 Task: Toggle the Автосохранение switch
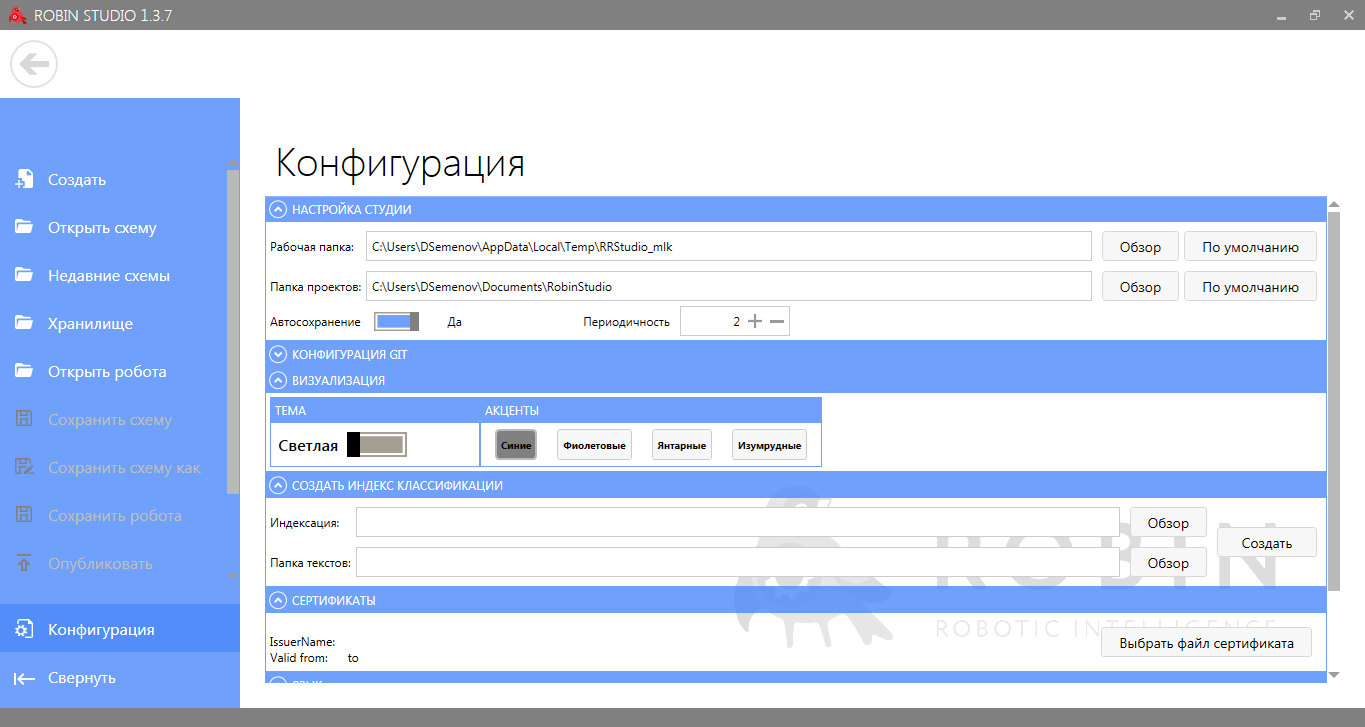(397, 321)
